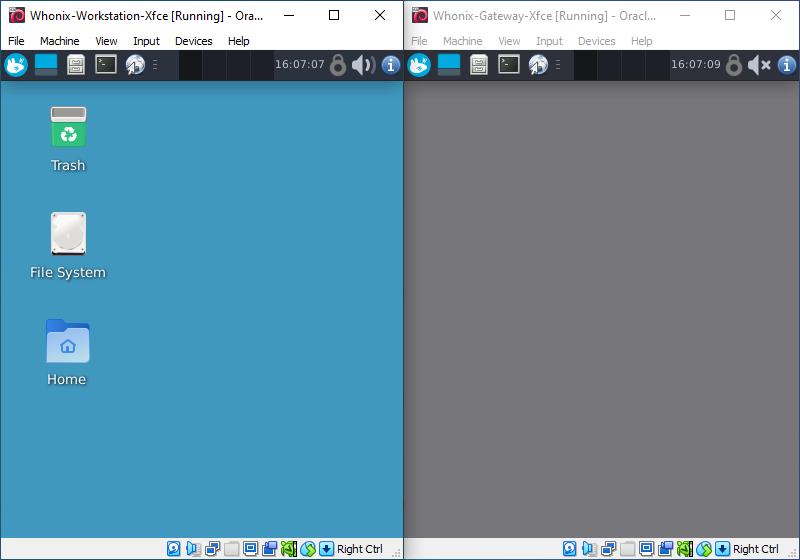Launch terminal in Workstation panel

coord(106,65)
